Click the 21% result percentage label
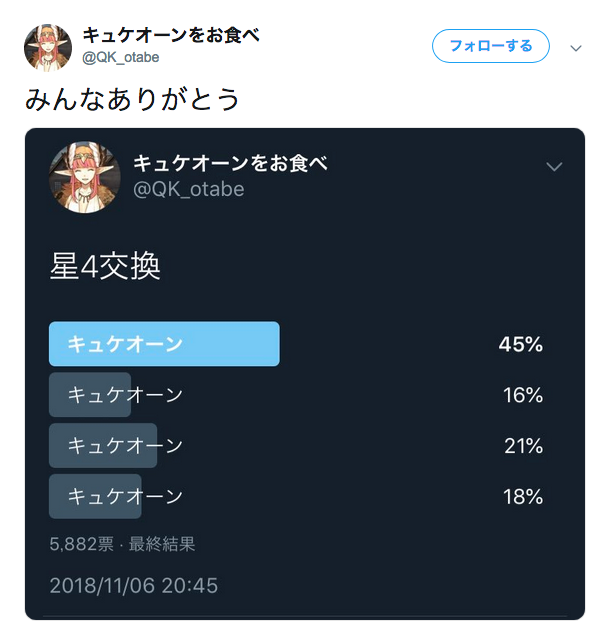Viewport: 612px width, 630px height. click(523, 446)
